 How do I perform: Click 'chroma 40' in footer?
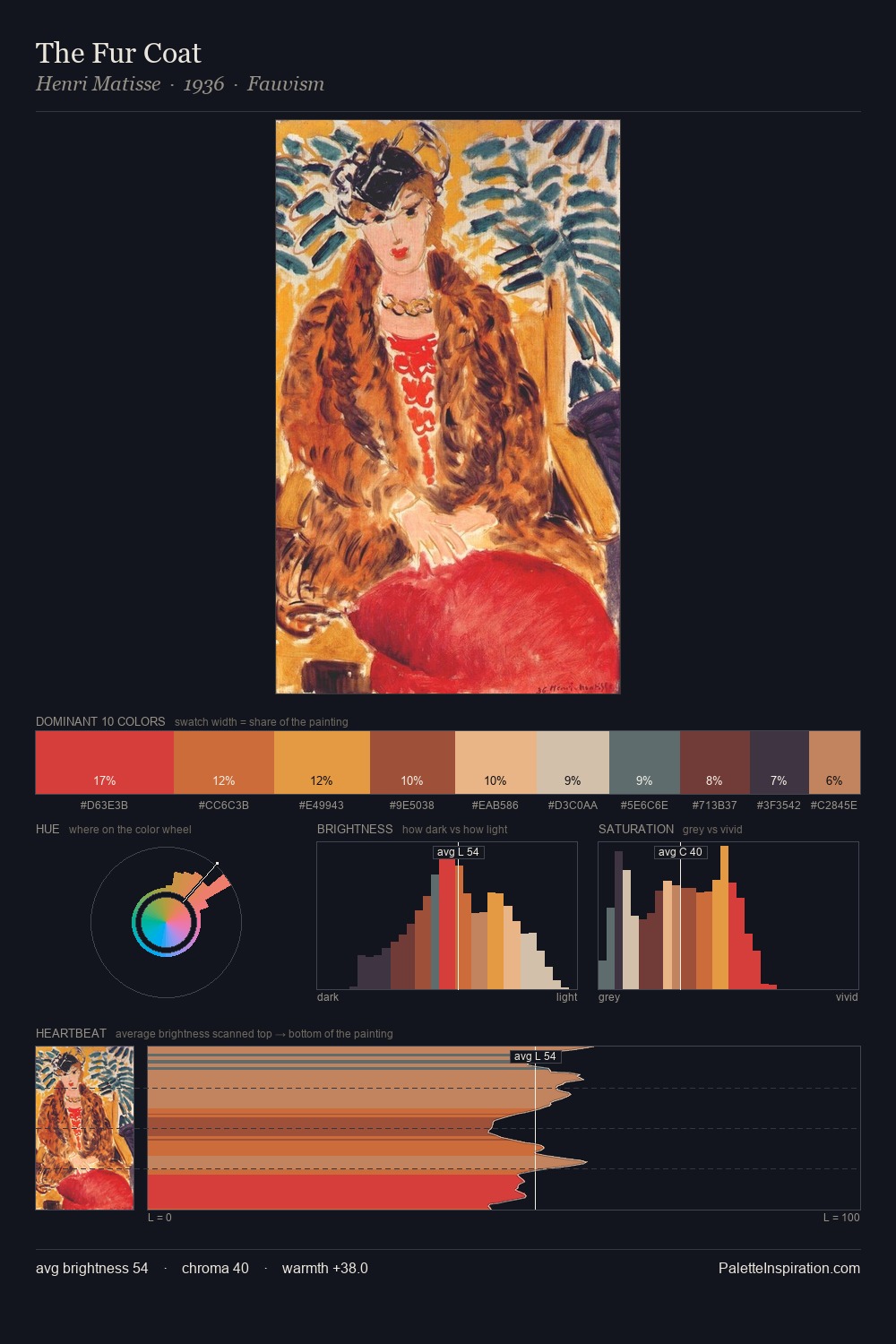click(215, 1268)
